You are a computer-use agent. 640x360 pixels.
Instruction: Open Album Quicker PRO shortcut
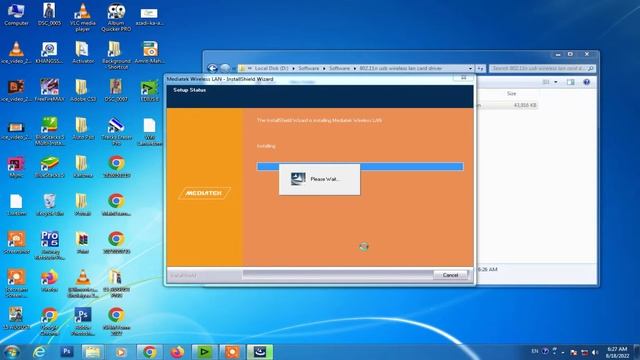click(x=116, y=17)
